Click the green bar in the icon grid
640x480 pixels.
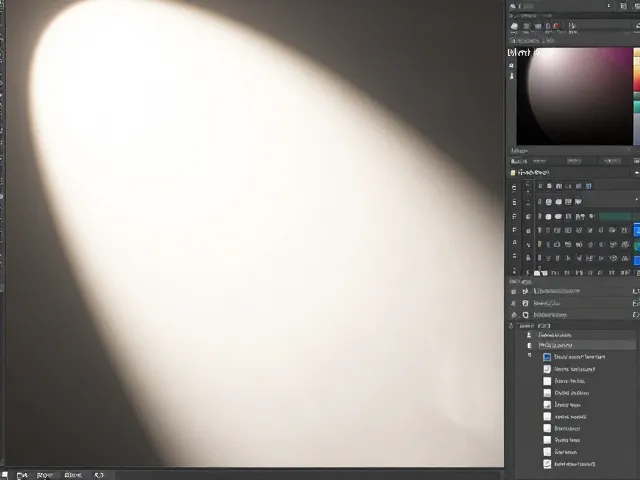(x=616, y=216)
